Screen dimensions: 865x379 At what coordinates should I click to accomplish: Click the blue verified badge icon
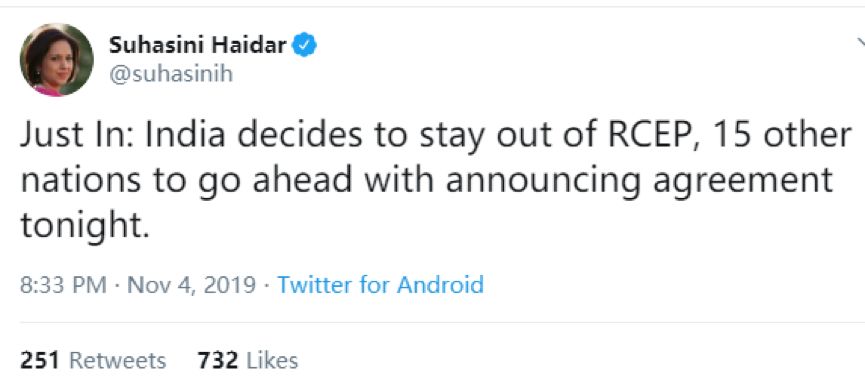pos(304,45)
